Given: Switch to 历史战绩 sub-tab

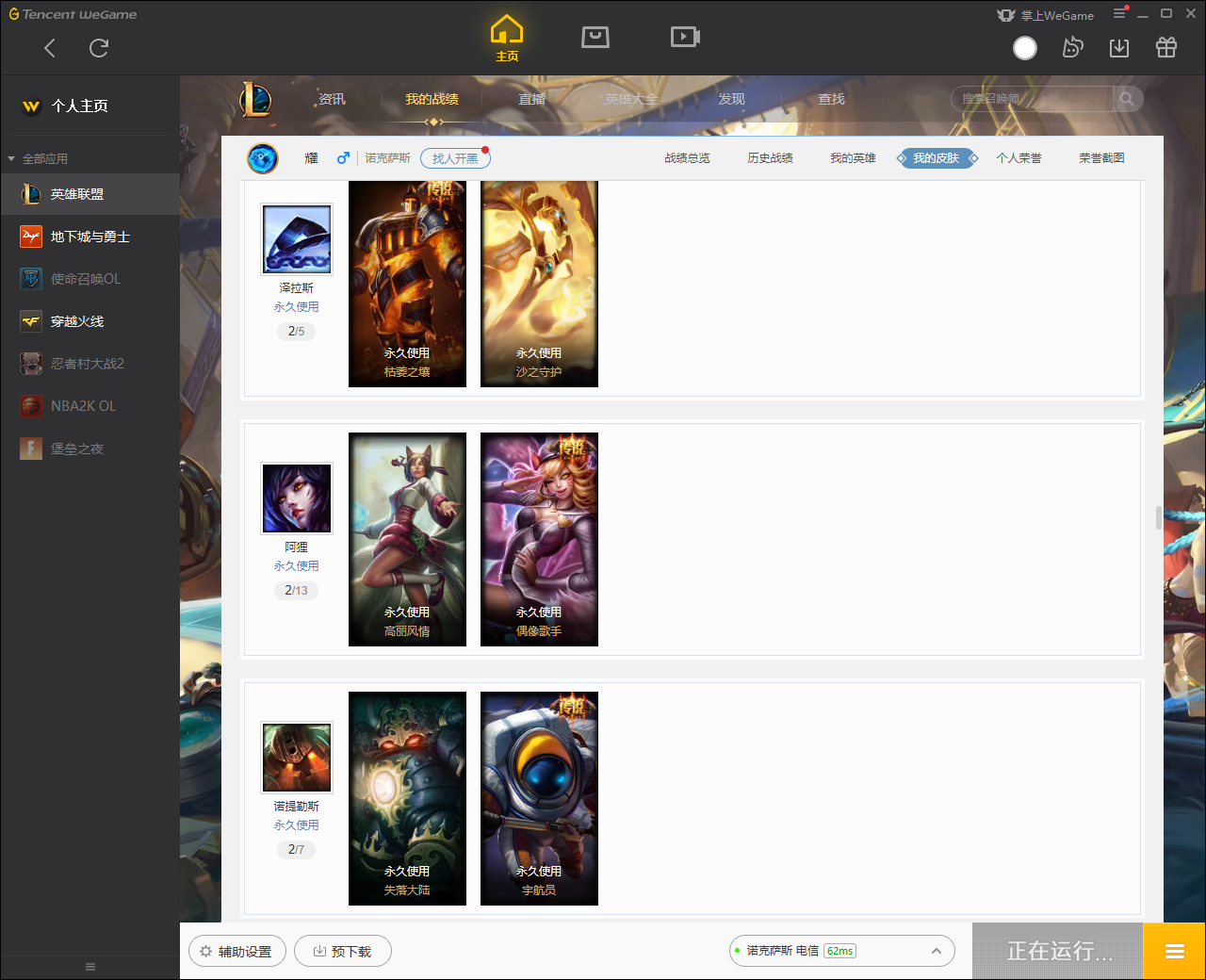Looking at the screenshot, I should click(770, 158).
